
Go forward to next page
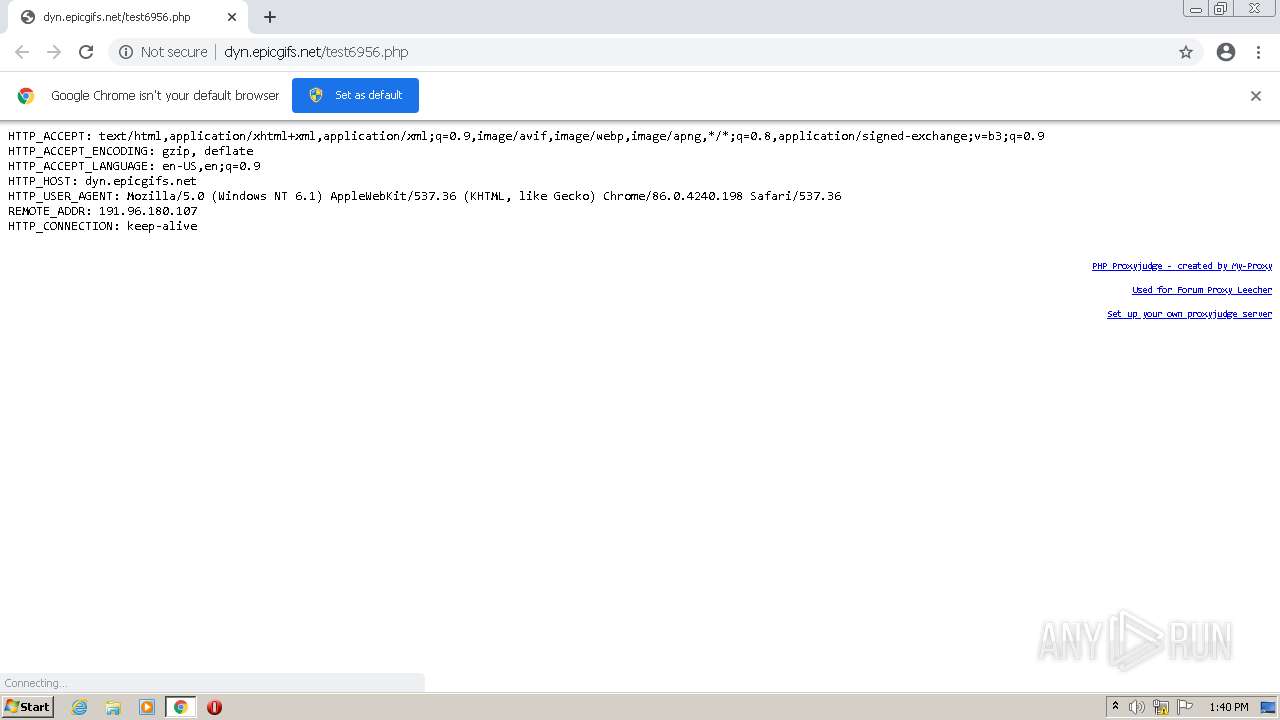pyautogui.click(x=54, y=52)
